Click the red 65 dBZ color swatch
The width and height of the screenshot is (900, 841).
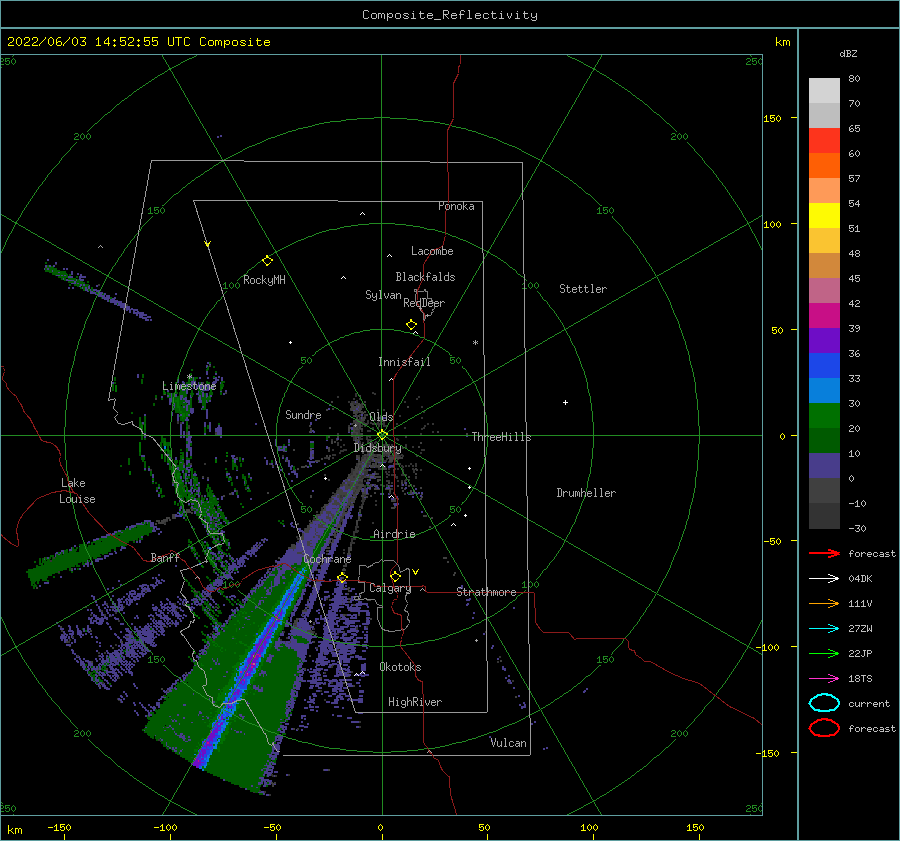[x=824, y=140]
